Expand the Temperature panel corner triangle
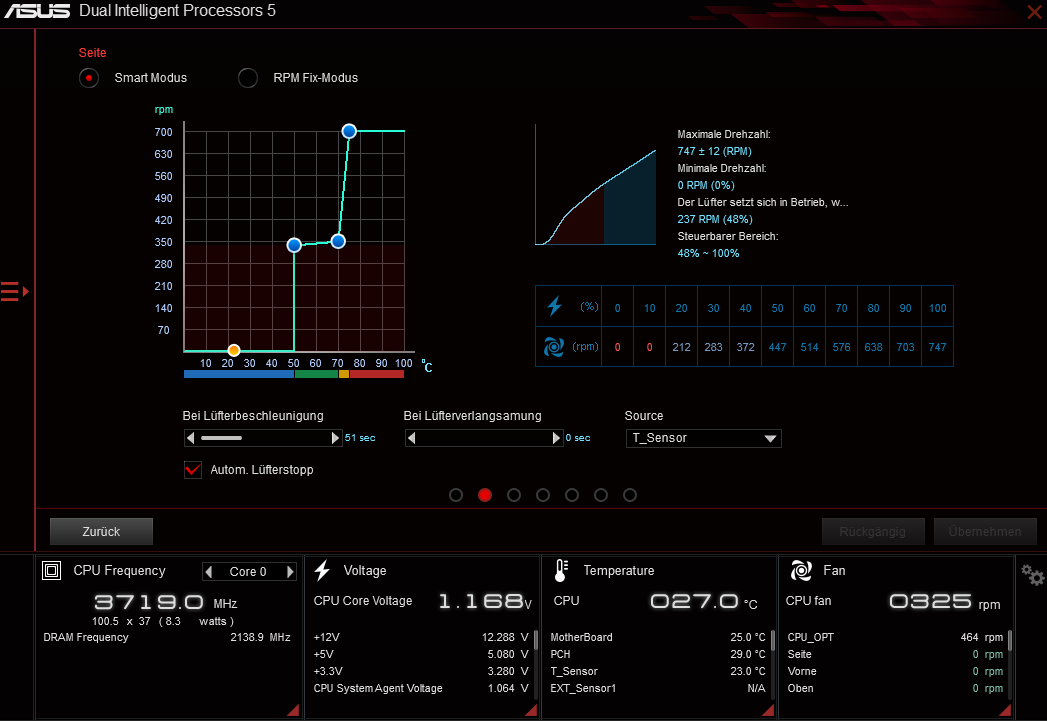 pyautogui.click(x=769, y=710)
